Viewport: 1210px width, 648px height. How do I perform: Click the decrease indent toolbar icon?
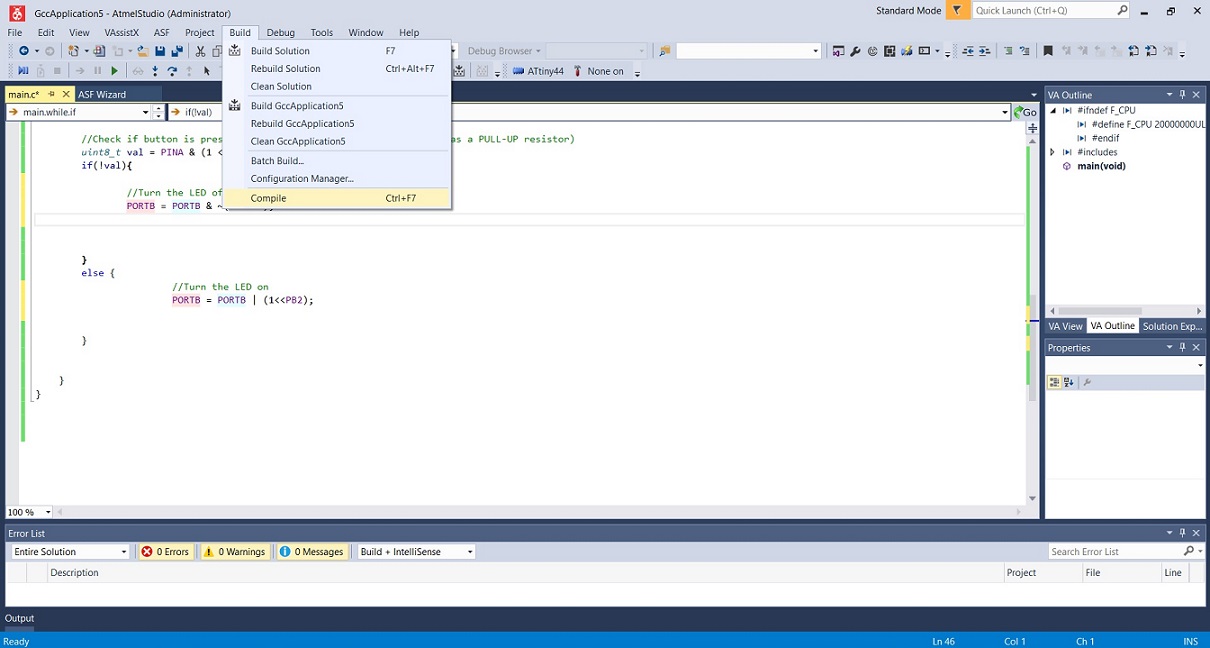coord(967,51)
